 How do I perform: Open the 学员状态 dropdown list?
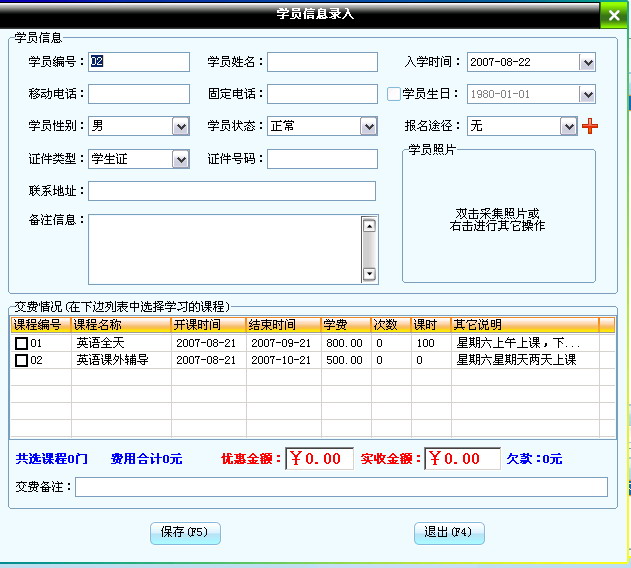coord(368,127)
